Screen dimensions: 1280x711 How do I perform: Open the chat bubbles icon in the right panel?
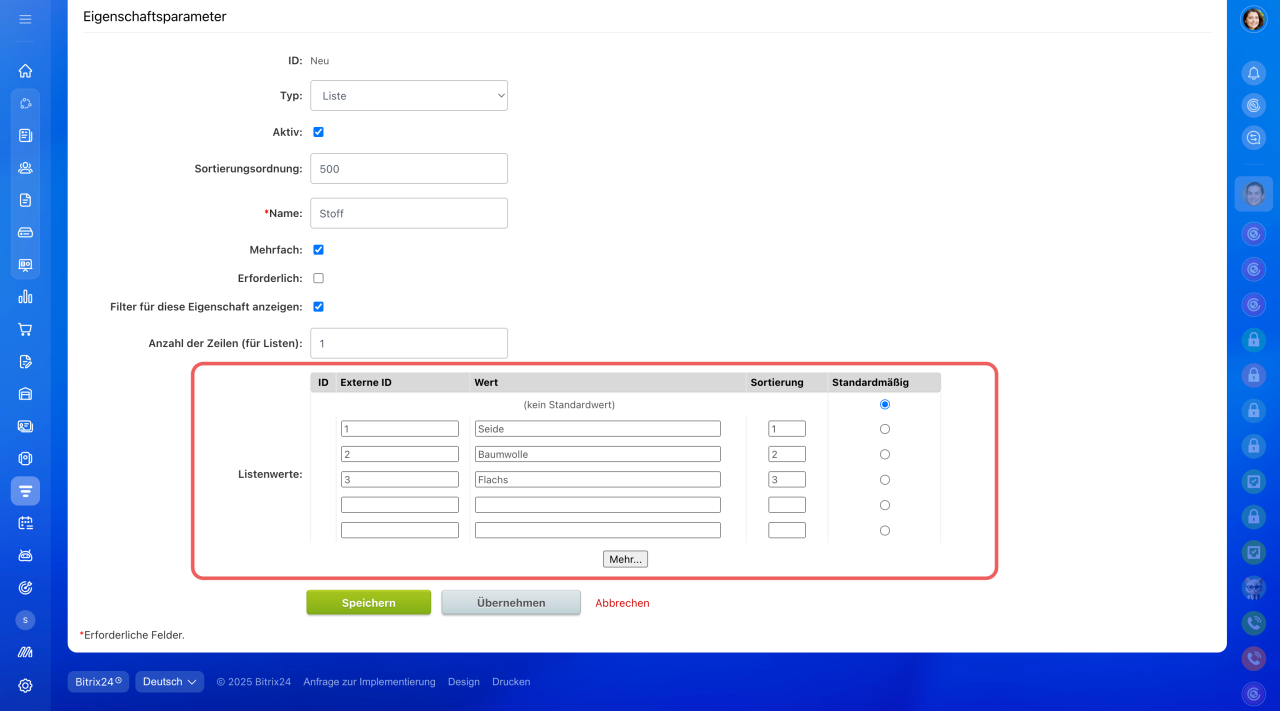coord(1254,138)
